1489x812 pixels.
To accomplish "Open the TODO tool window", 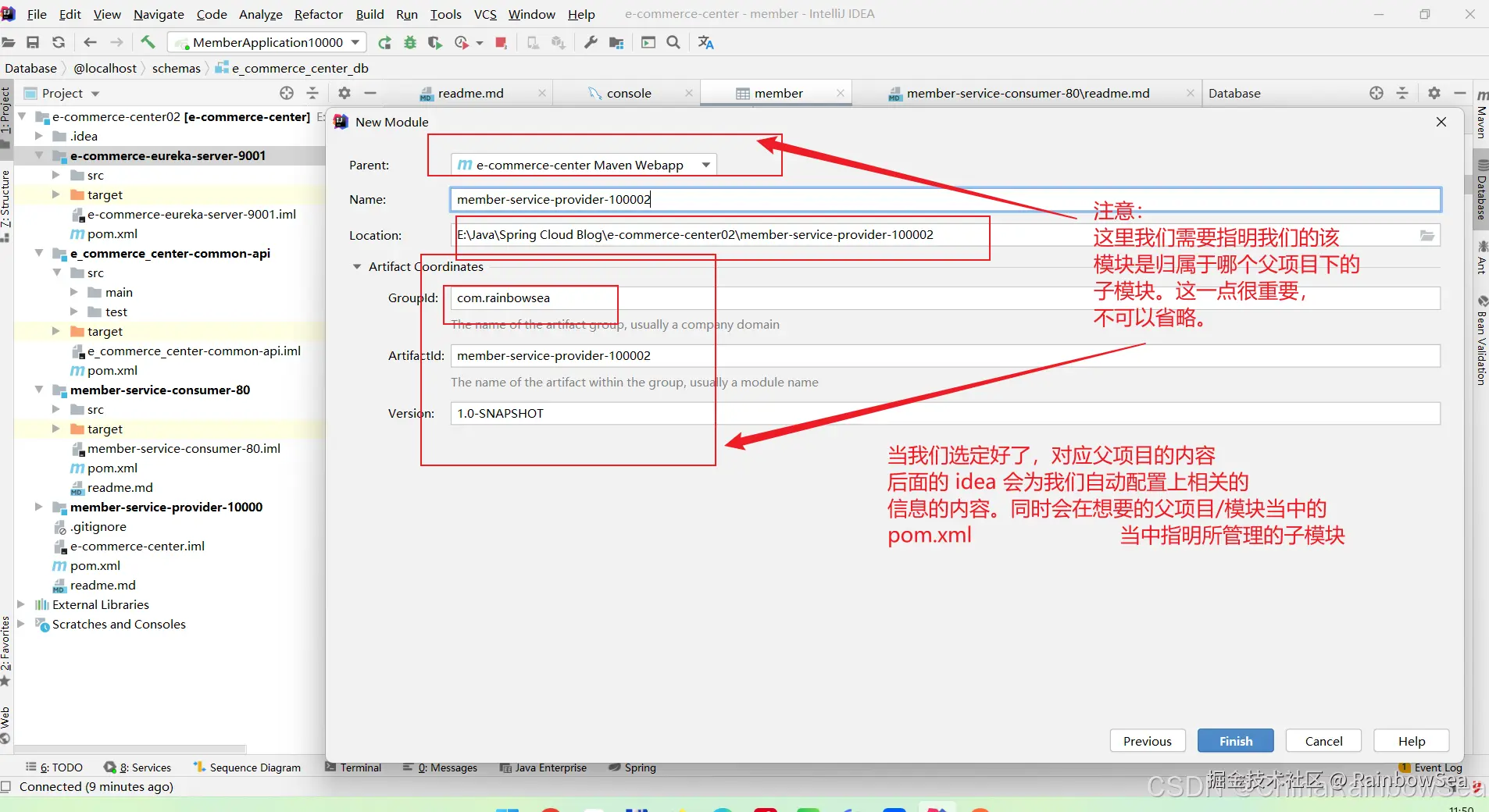I will point(54,767).
